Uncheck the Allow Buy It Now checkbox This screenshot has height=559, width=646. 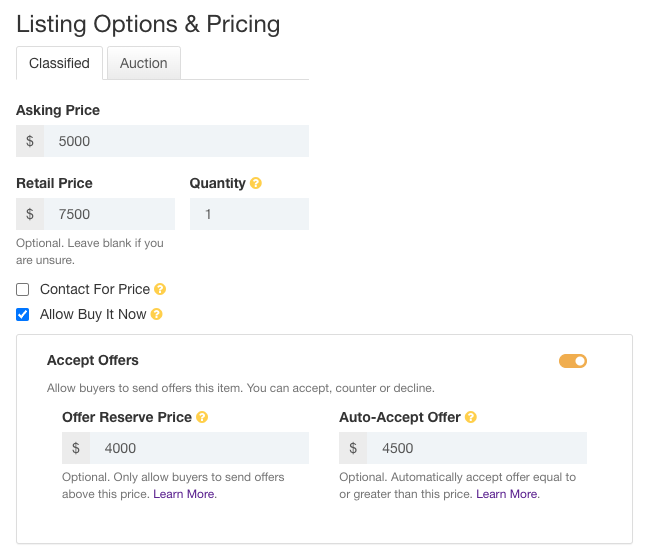tap(23, 315)
